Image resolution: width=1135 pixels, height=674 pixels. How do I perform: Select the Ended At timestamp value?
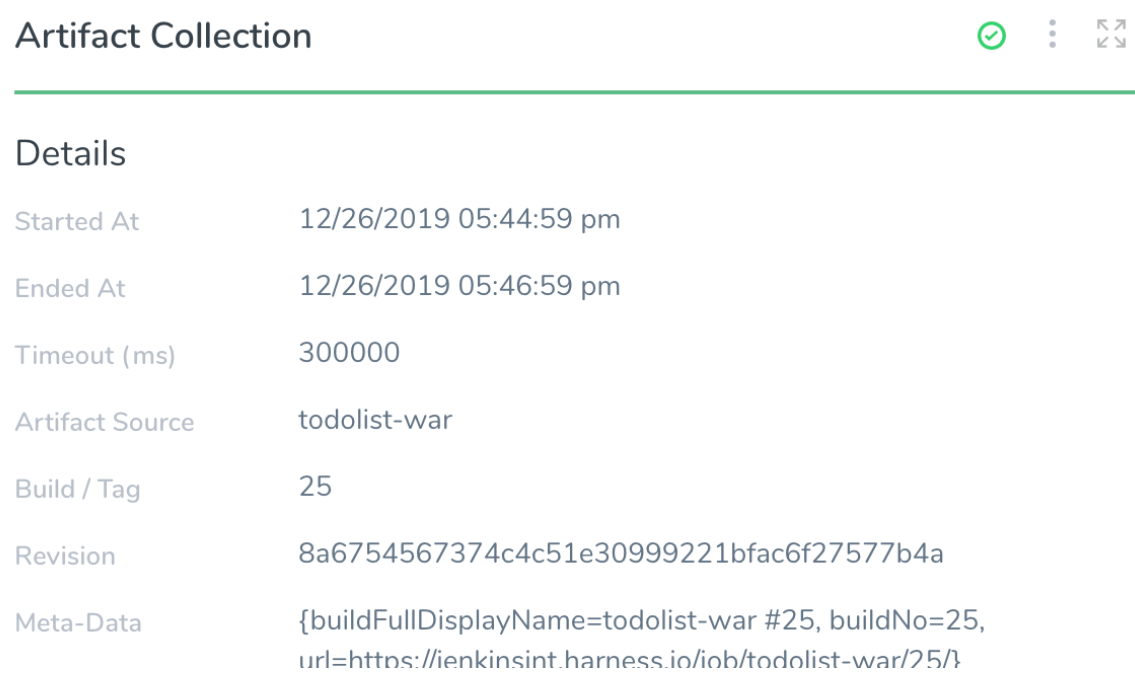point(460,285)
